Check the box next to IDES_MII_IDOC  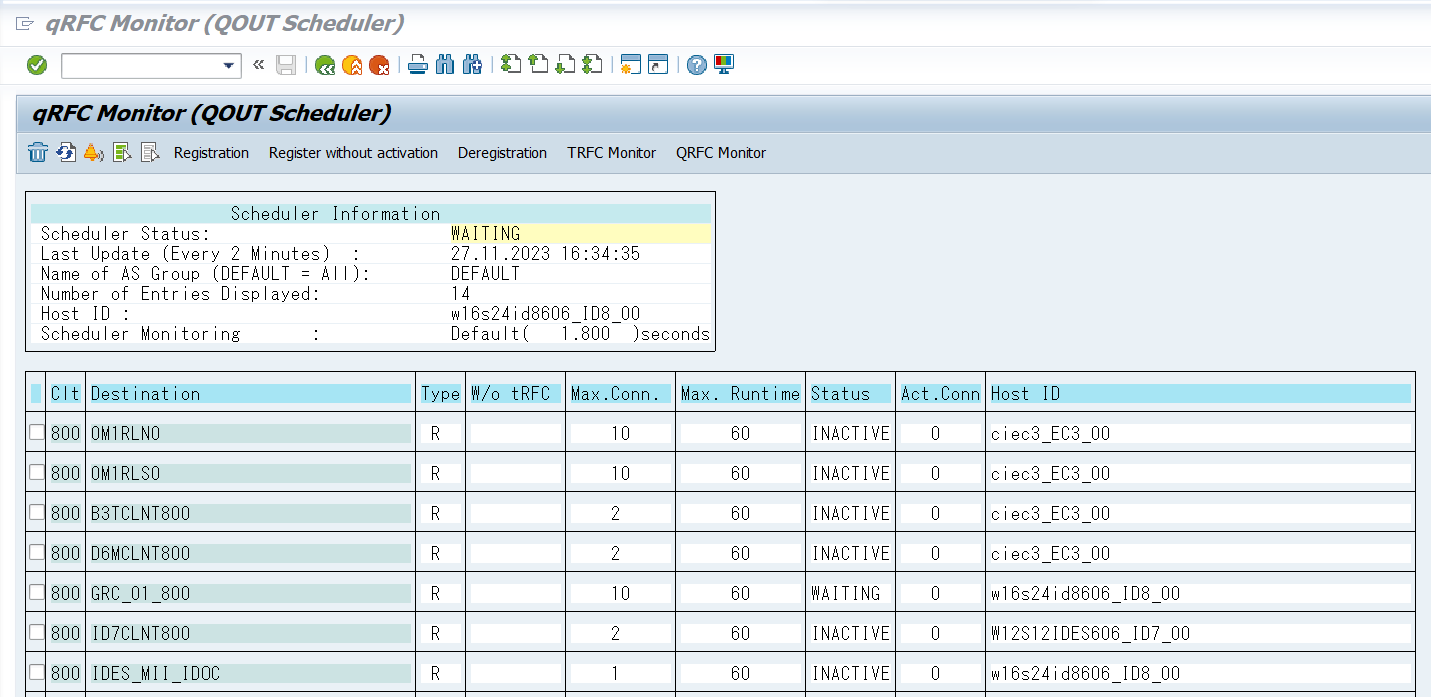[37, 673]
